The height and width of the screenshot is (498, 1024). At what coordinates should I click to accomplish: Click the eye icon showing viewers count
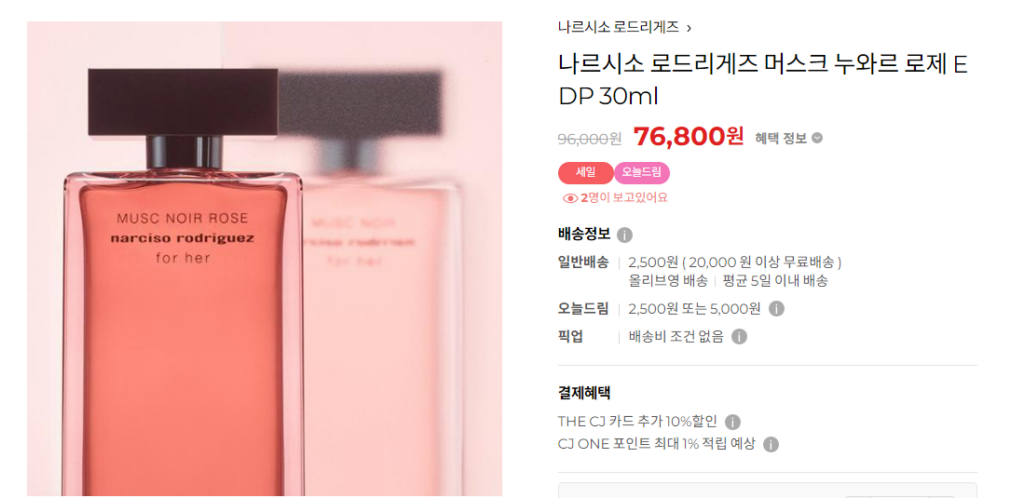point(570,198)
